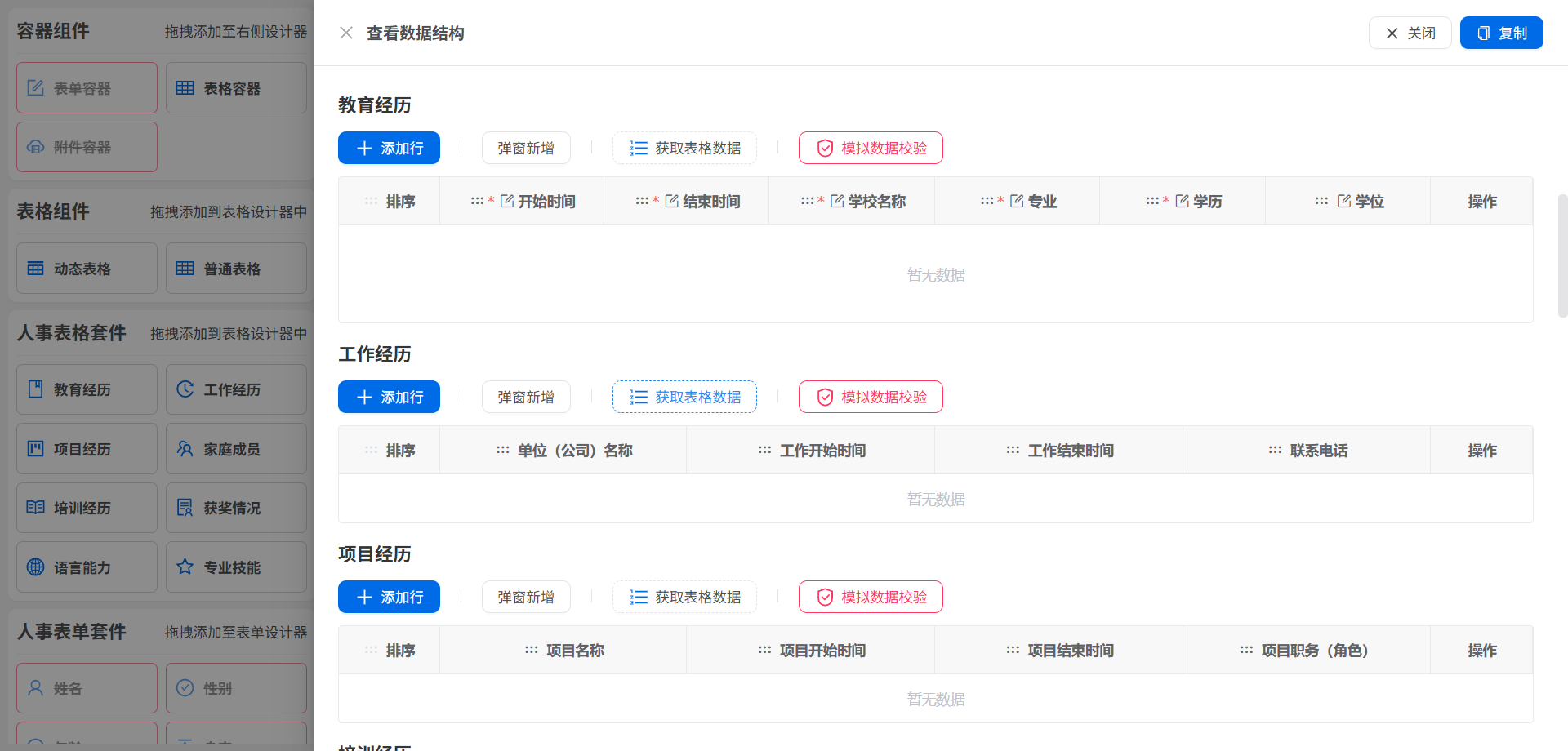Click the 结束时间 column header
Viewport: 1568px width, 751px height.
pos(710,201)
